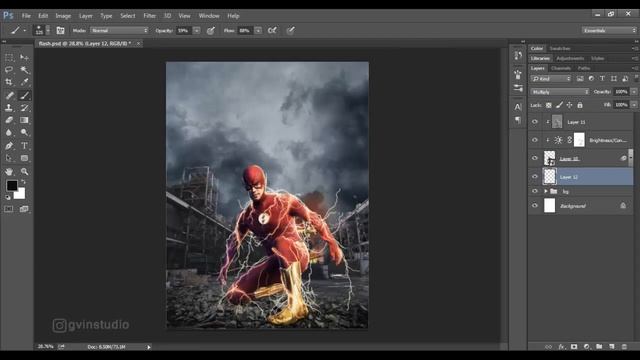Viewport: 640px width, 360px height.
Task: Toggle Quick Mask mode
Action: [x=9, y=209]
